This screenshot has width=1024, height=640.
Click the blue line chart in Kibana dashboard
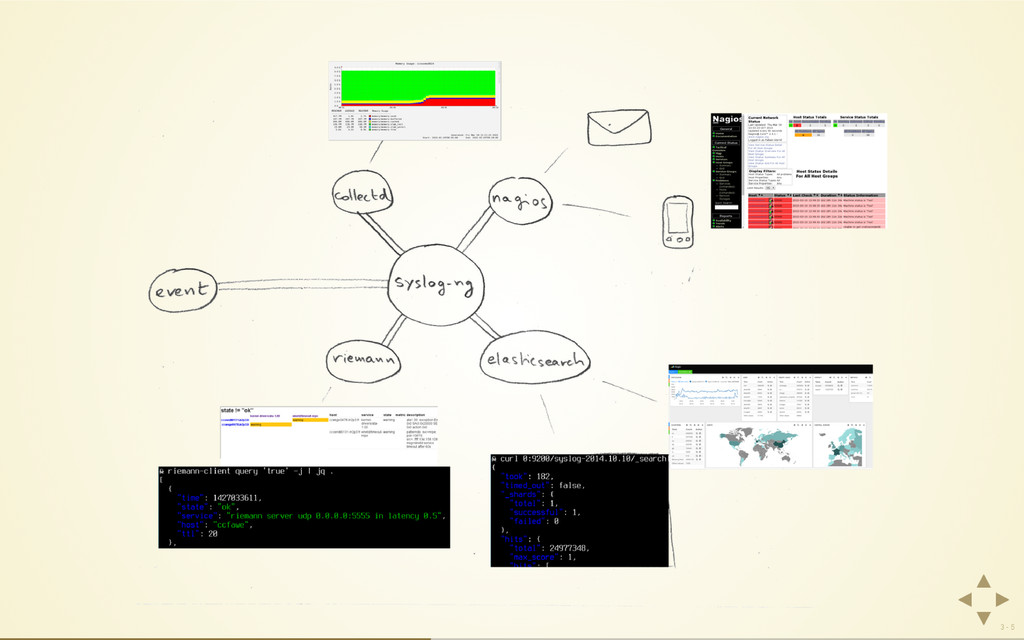pos(705,394)
